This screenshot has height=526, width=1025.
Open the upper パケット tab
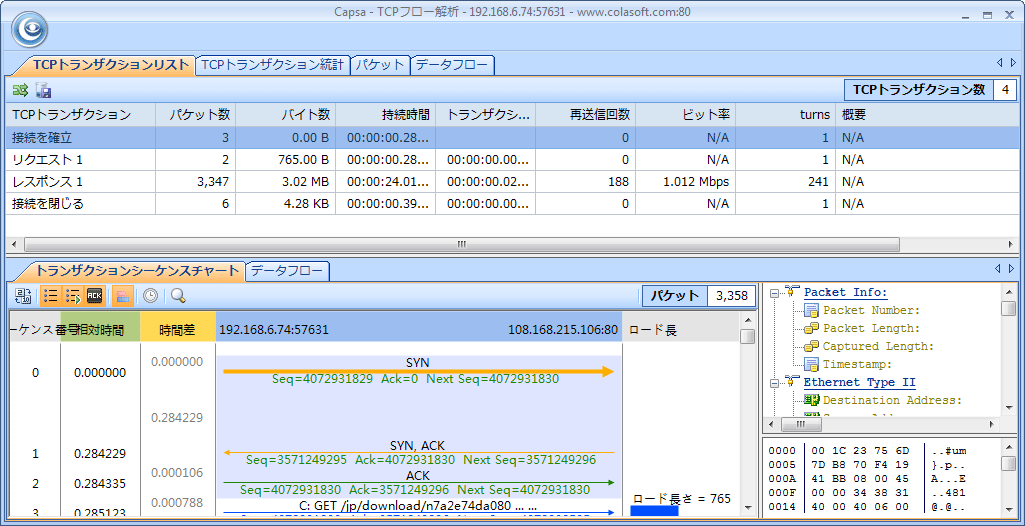[380, 65]
